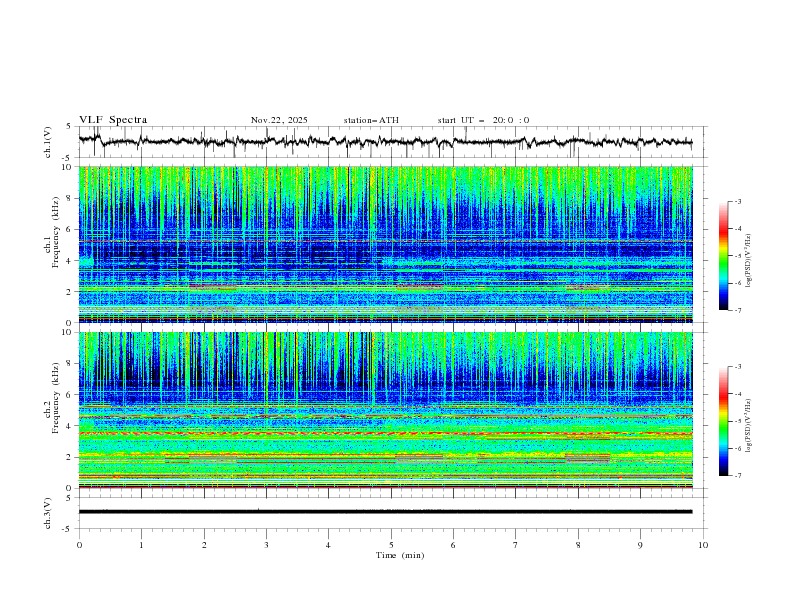Click the ch.1 colorbar 'log(PSD)(V²/Hz)' label
Image resolution: width=792 pixels, height=612 pixels.
749,261
